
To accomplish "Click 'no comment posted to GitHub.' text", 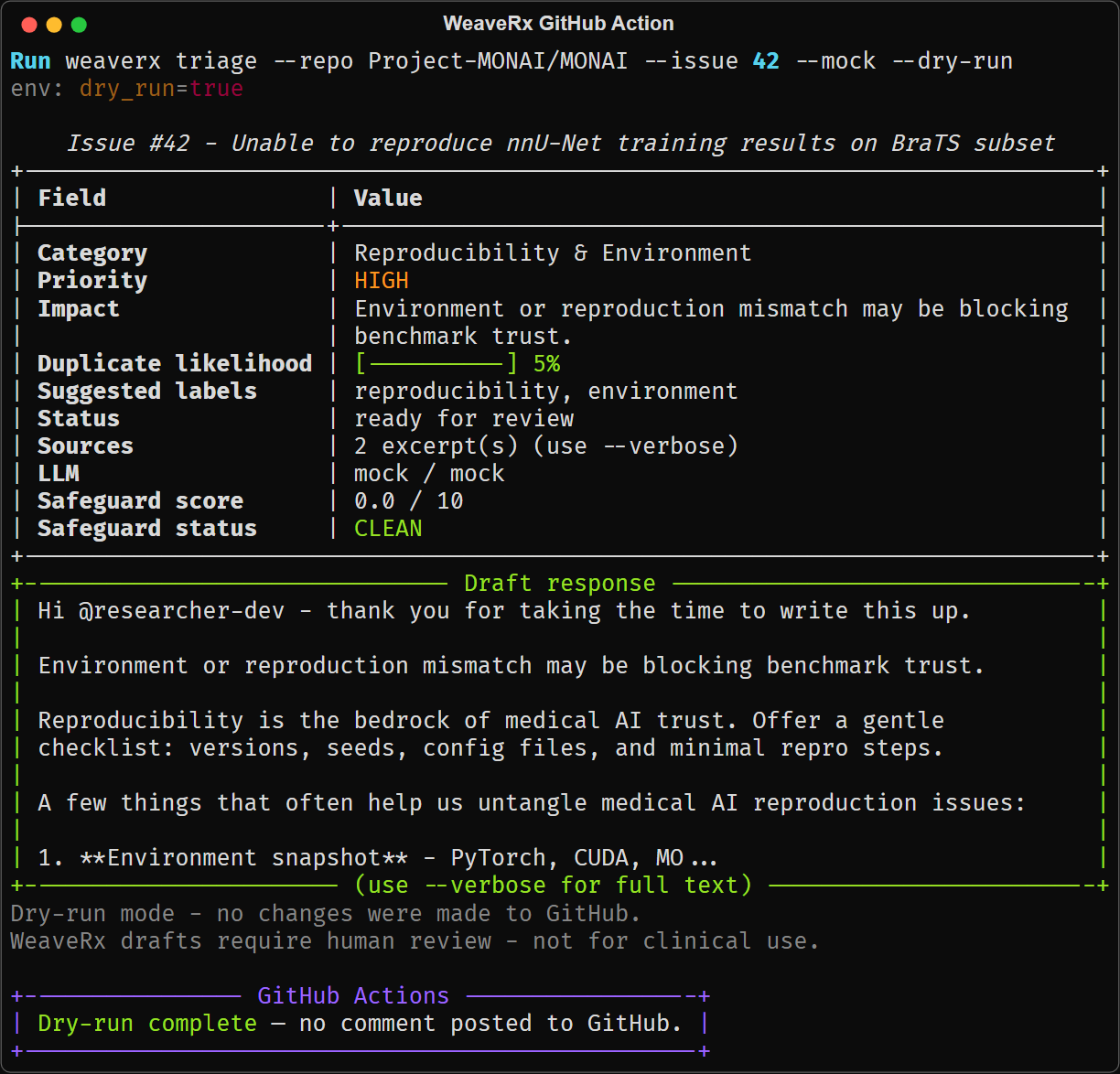I will [x=491, y=1023].
